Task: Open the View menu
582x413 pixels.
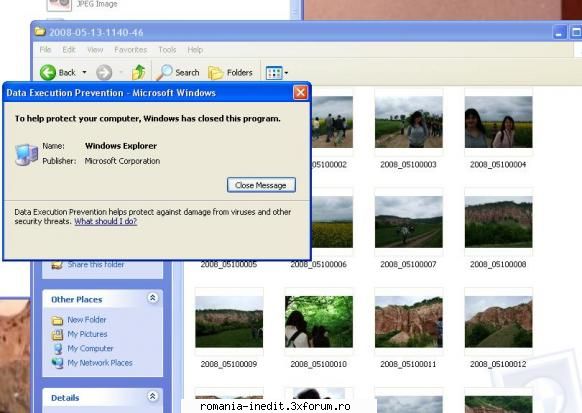Action: pyautogui.click(x=95, y=50)
